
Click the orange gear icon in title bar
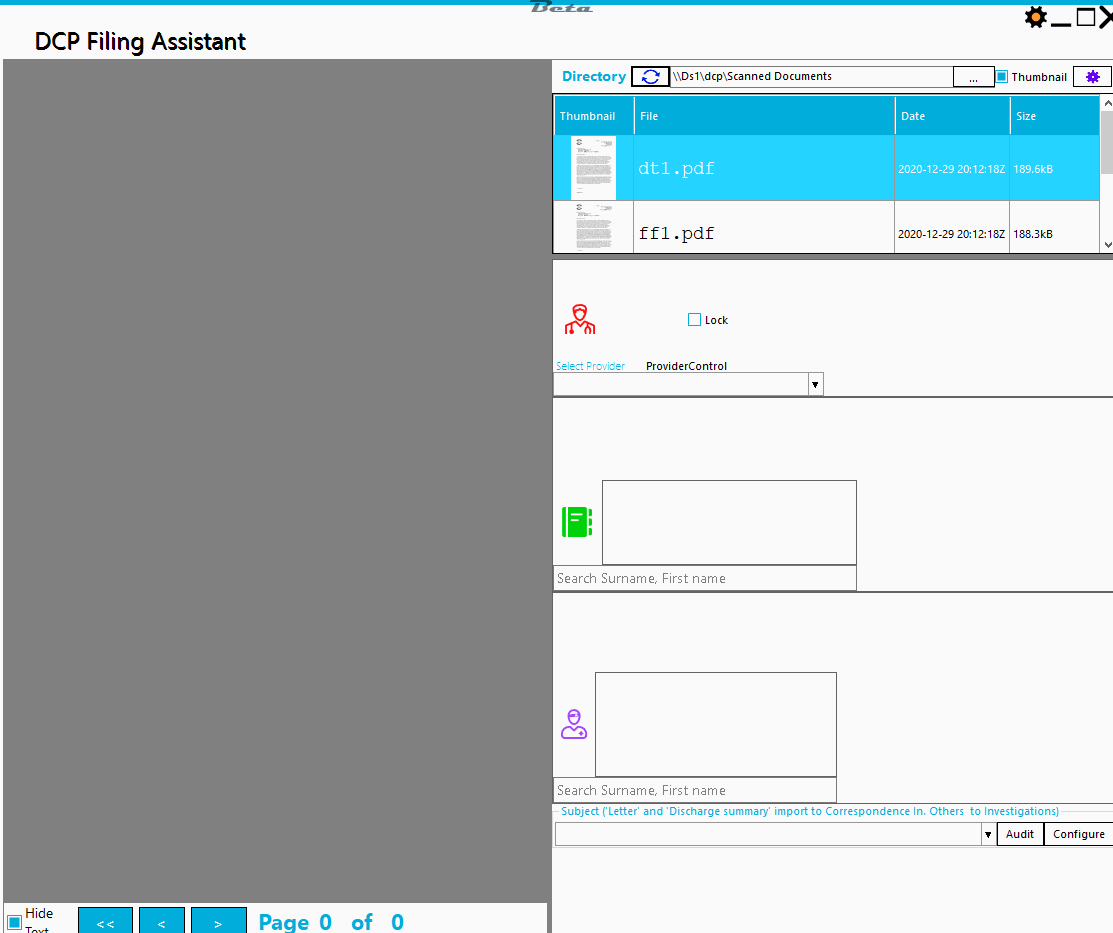(1035, 17)
